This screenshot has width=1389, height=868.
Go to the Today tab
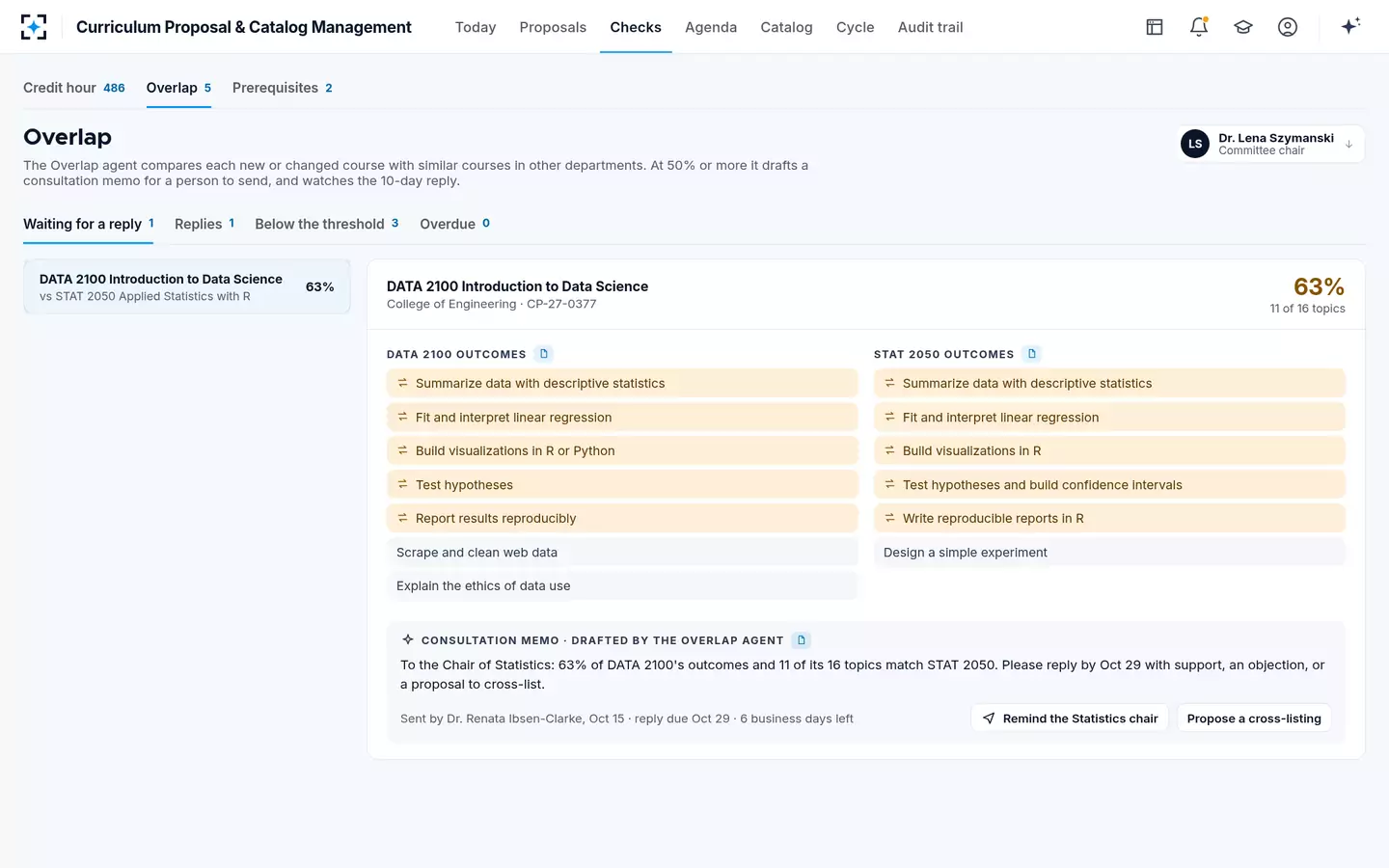pos(476,27)
